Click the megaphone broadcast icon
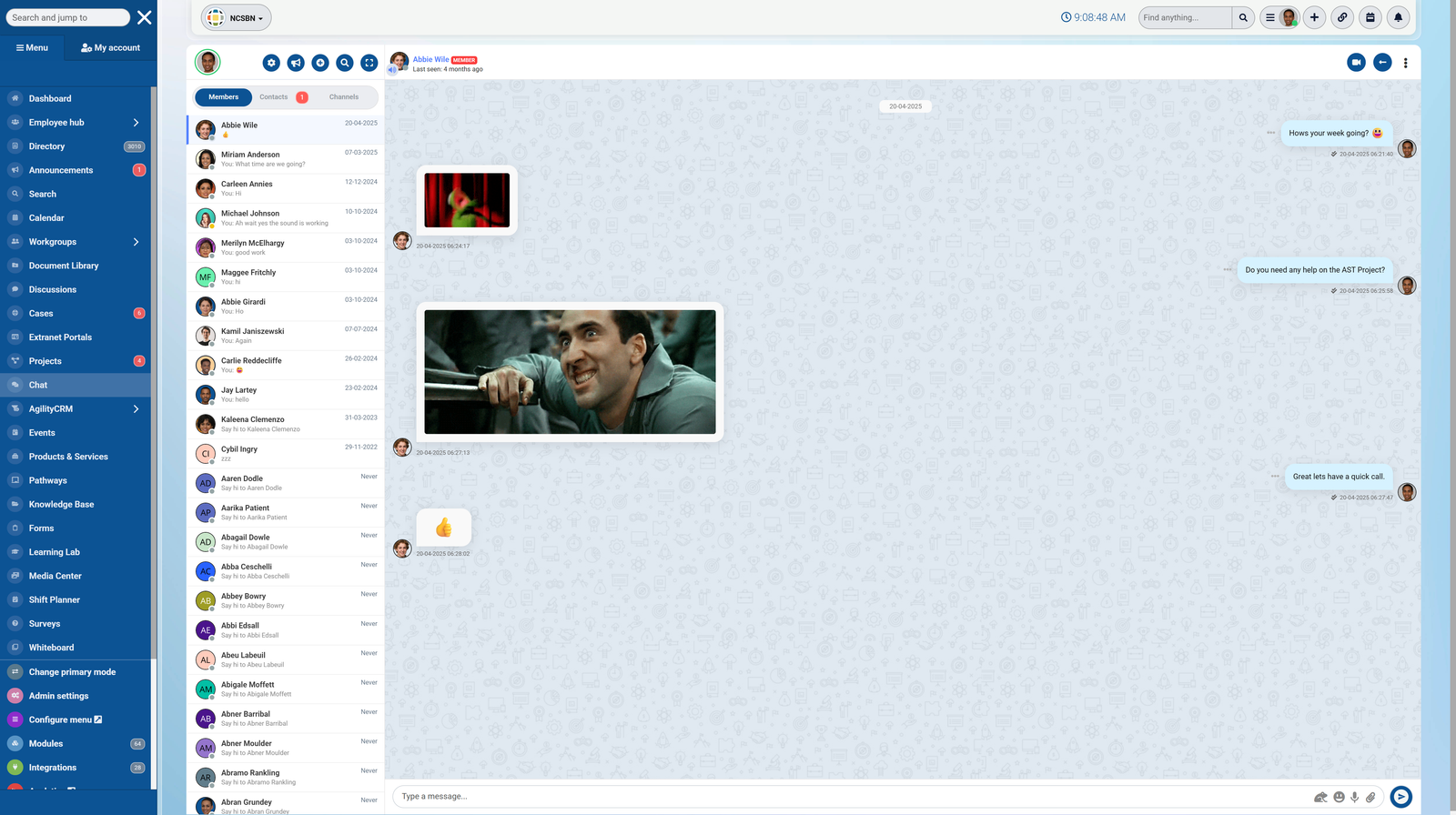1456x815 pixels. tap(296, 63)
